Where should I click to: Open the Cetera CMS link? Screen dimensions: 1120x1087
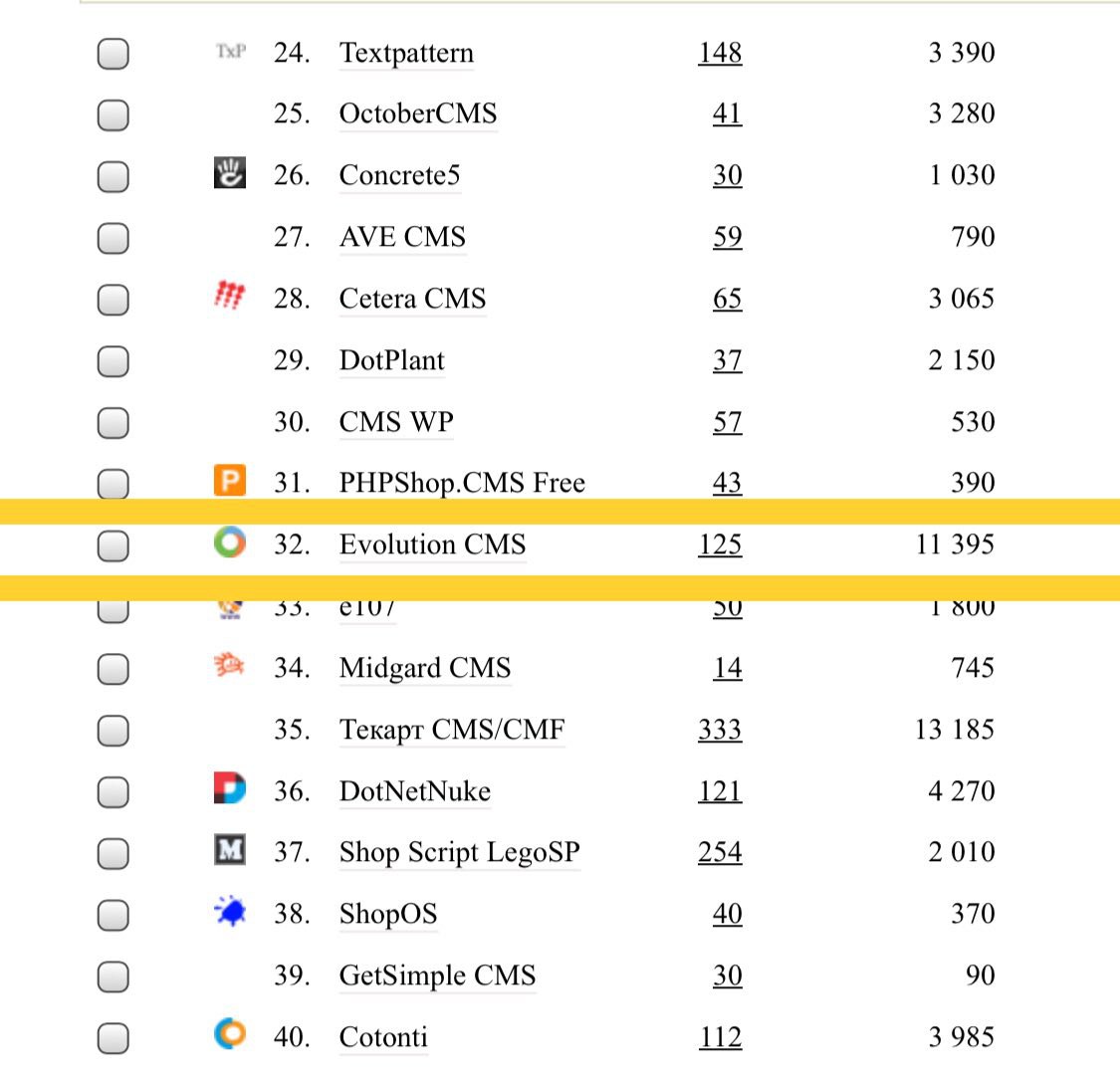tap(412, 298)
